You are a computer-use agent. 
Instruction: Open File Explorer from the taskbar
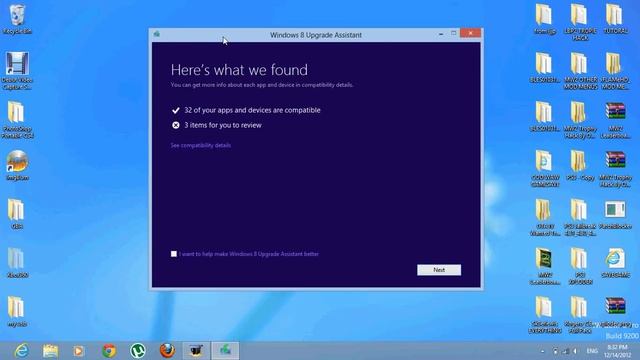pyautogui.click(x=50, y=351)
